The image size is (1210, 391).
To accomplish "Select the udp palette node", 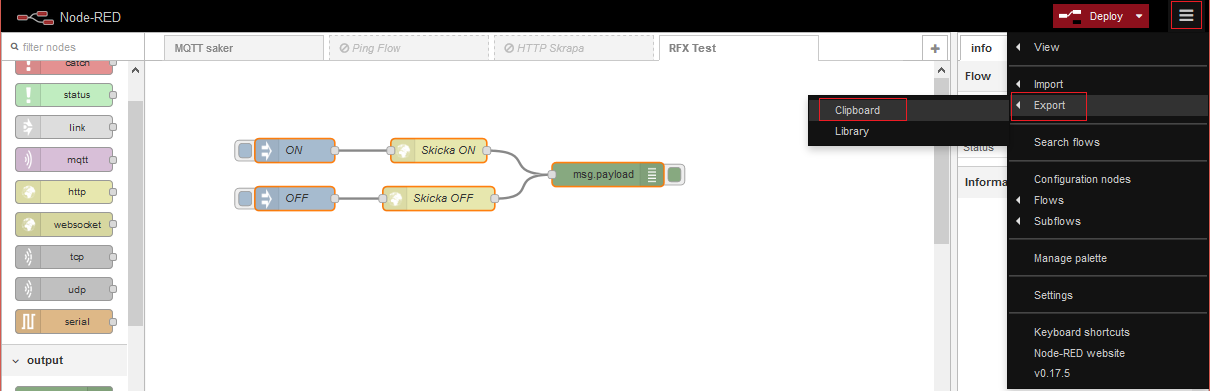I will 64,290.
